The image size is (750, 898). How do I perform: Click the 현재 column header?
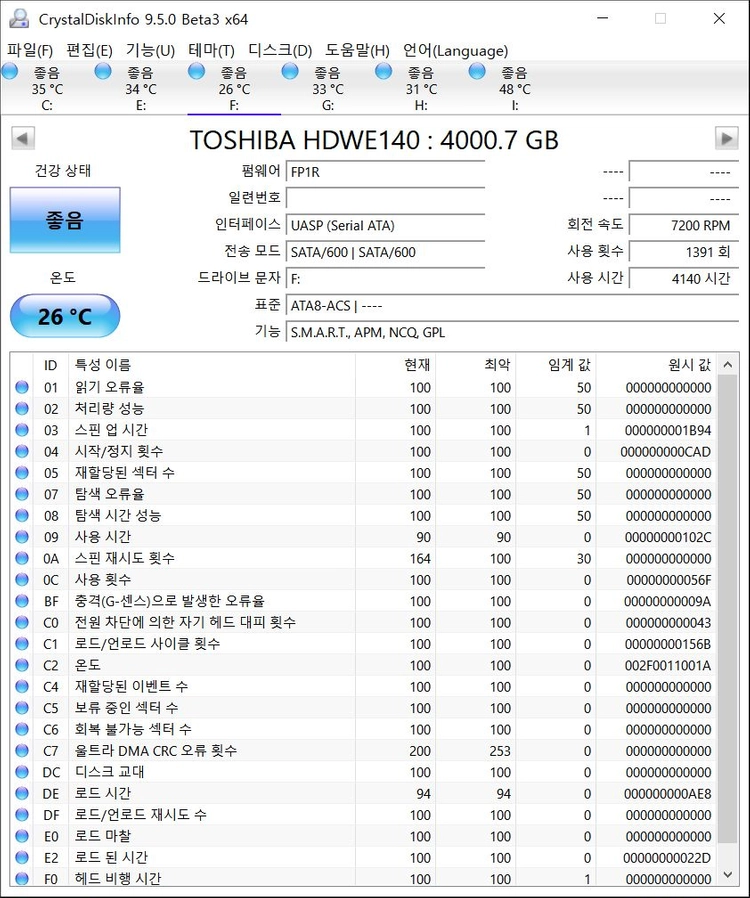(396, 365)
